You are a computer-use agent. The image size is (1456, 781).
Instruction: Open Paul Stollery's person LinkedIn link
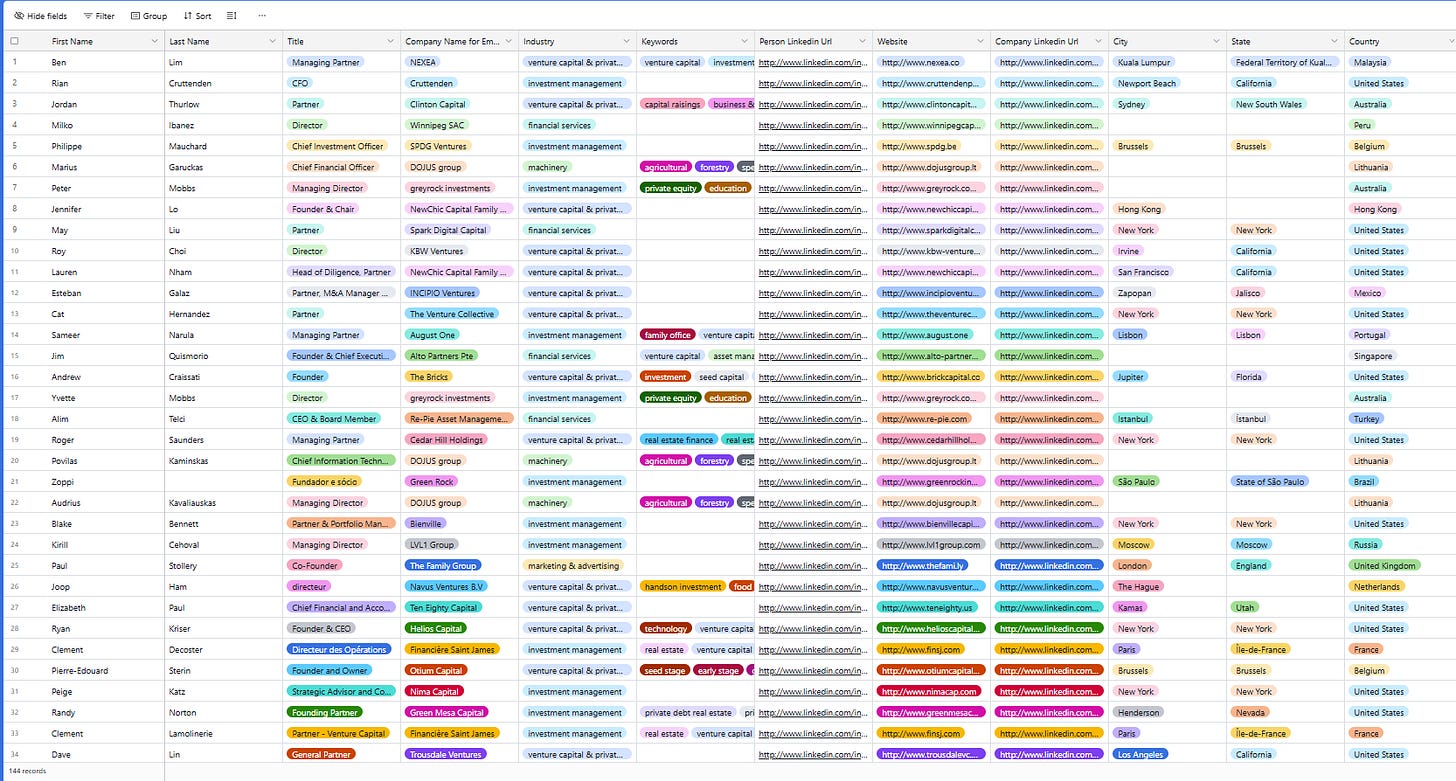click(x=814, y=566)
